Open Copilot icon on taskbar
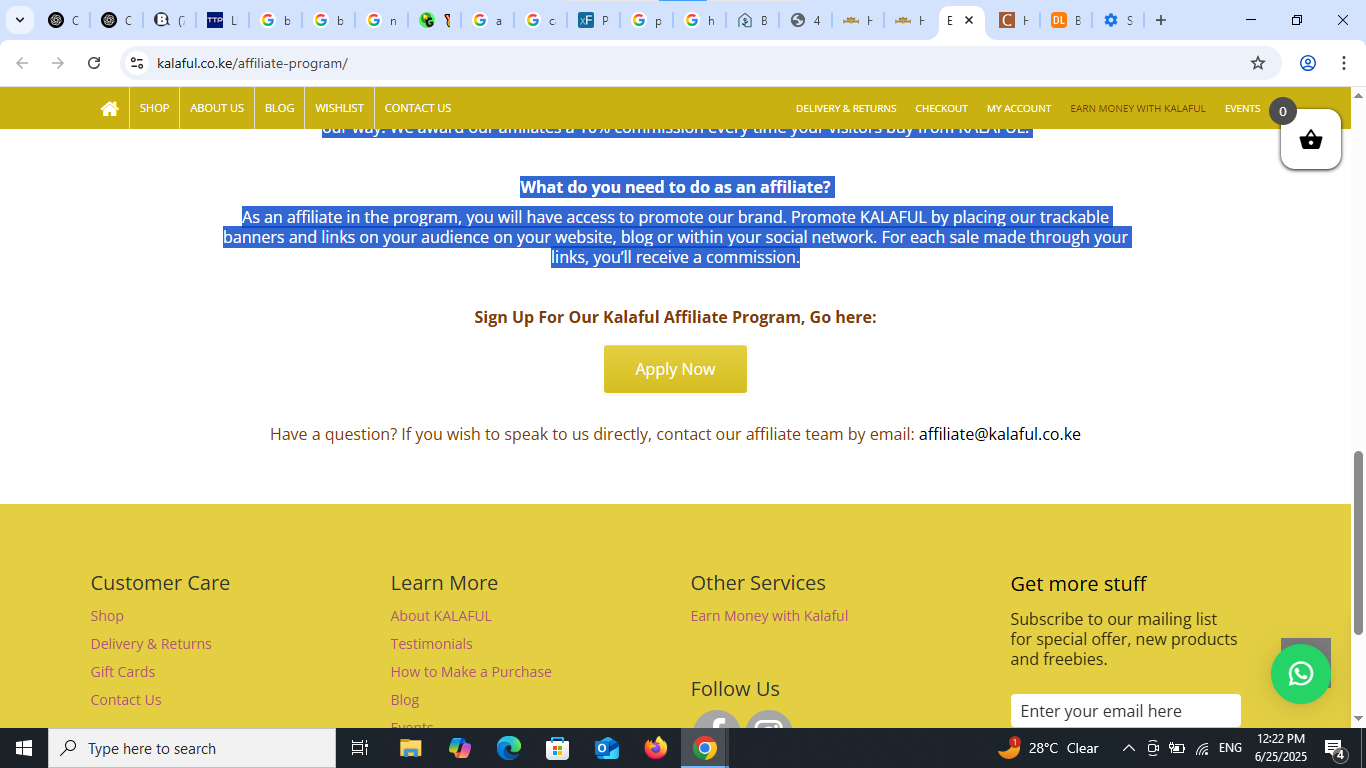This screenshot has width=1366, height=768. pyautogui.click(x=460, y=748)
